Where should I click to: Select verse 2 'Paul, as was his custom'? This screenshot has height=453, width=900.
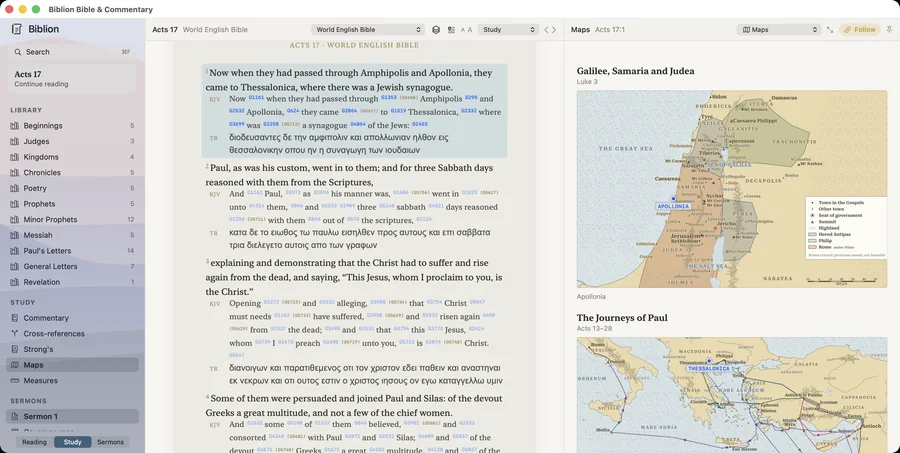349,175
